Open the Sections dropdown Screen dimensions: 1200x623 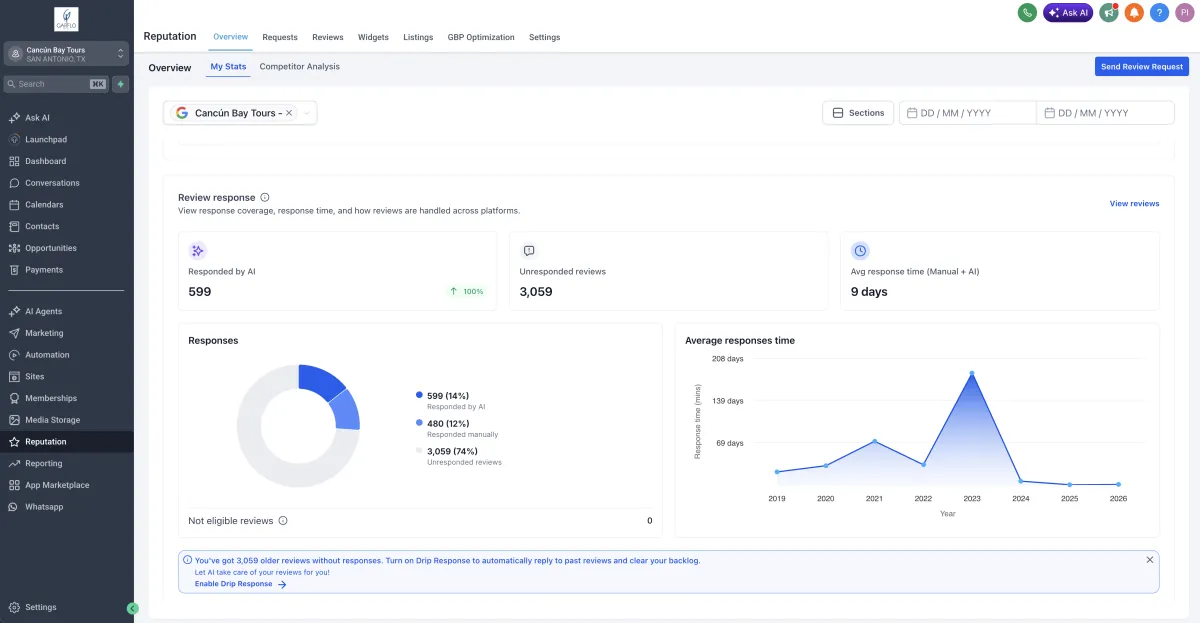point(858,113)
